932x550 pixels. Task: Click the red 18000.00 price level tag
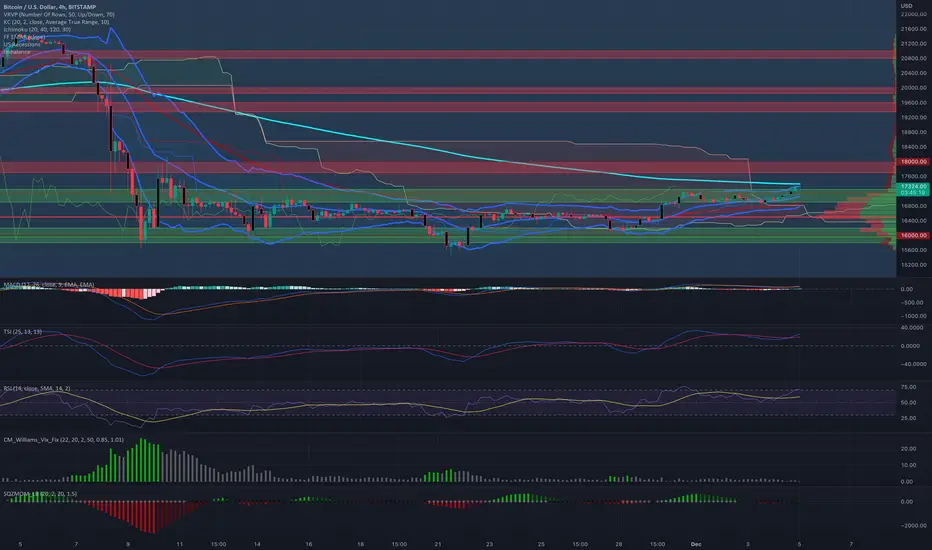[x=914, y=162]
